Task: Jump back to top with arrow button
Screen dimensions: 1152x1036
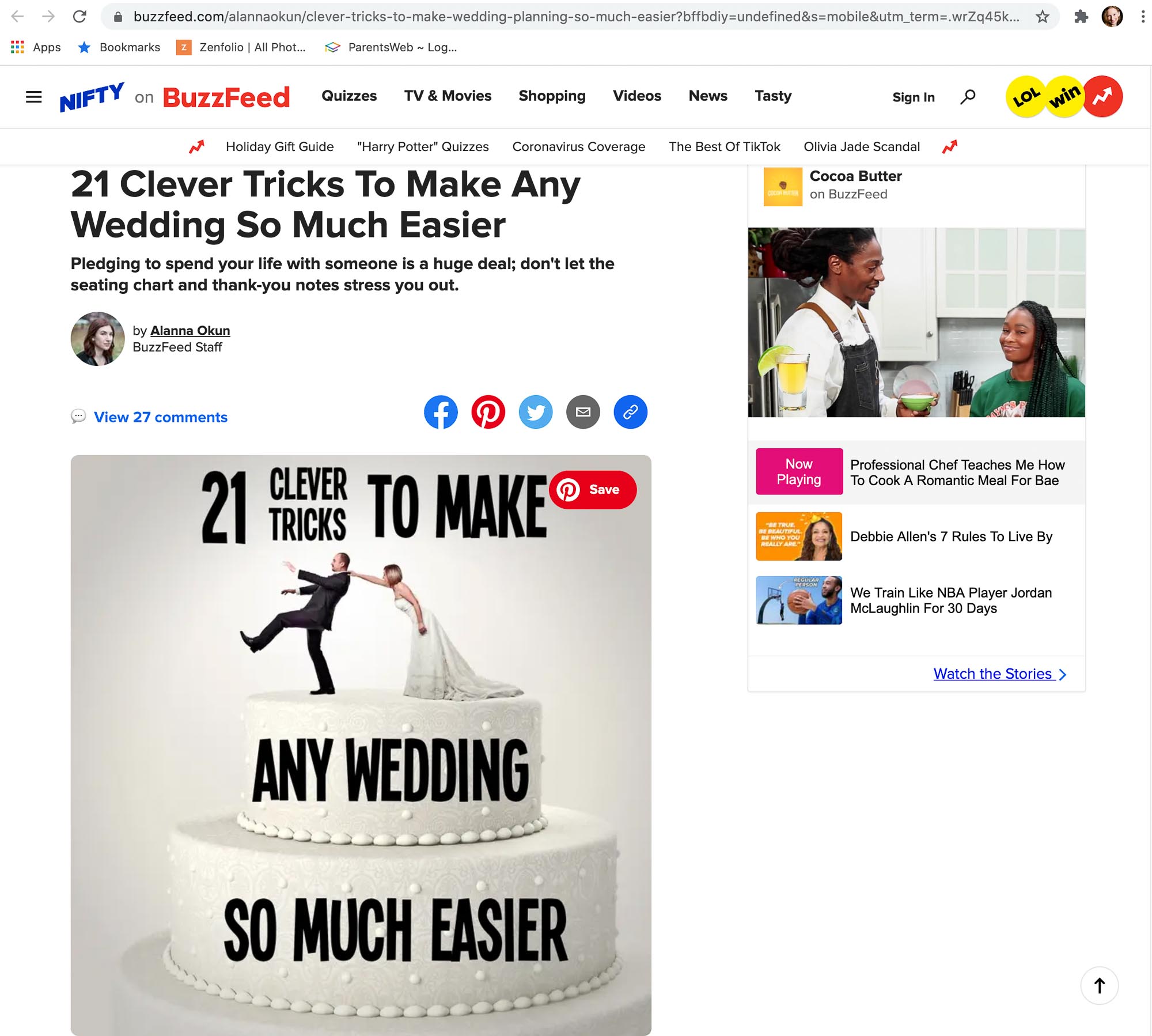Action: [x=1099, y=985]
